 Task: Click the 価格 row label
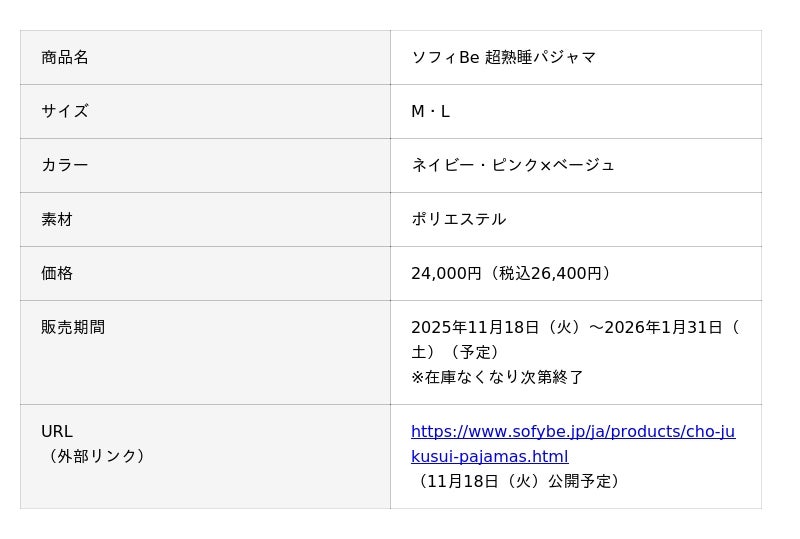[57, 273]
